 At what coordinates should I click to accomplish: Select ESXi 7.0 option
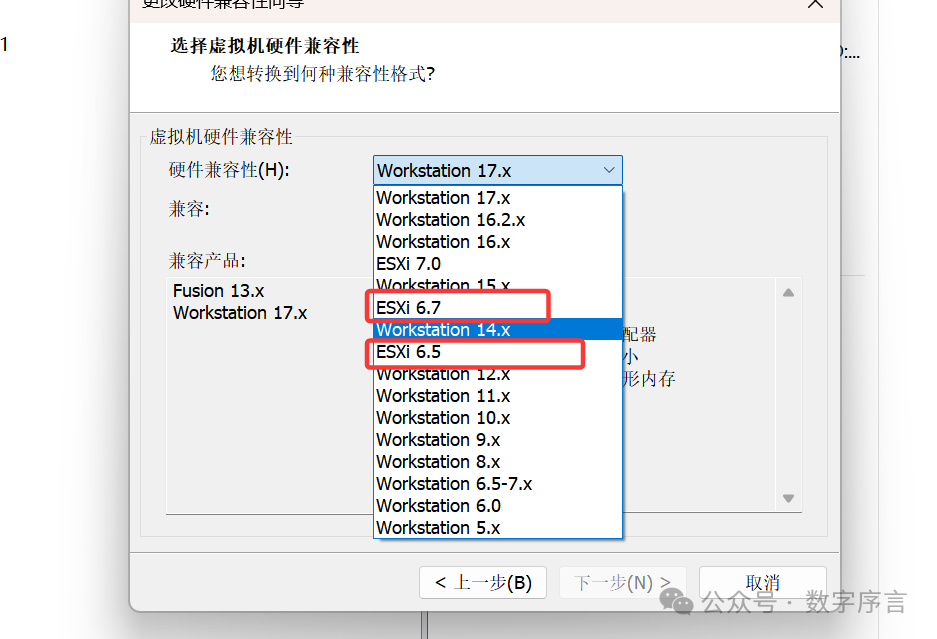point(497,264)
